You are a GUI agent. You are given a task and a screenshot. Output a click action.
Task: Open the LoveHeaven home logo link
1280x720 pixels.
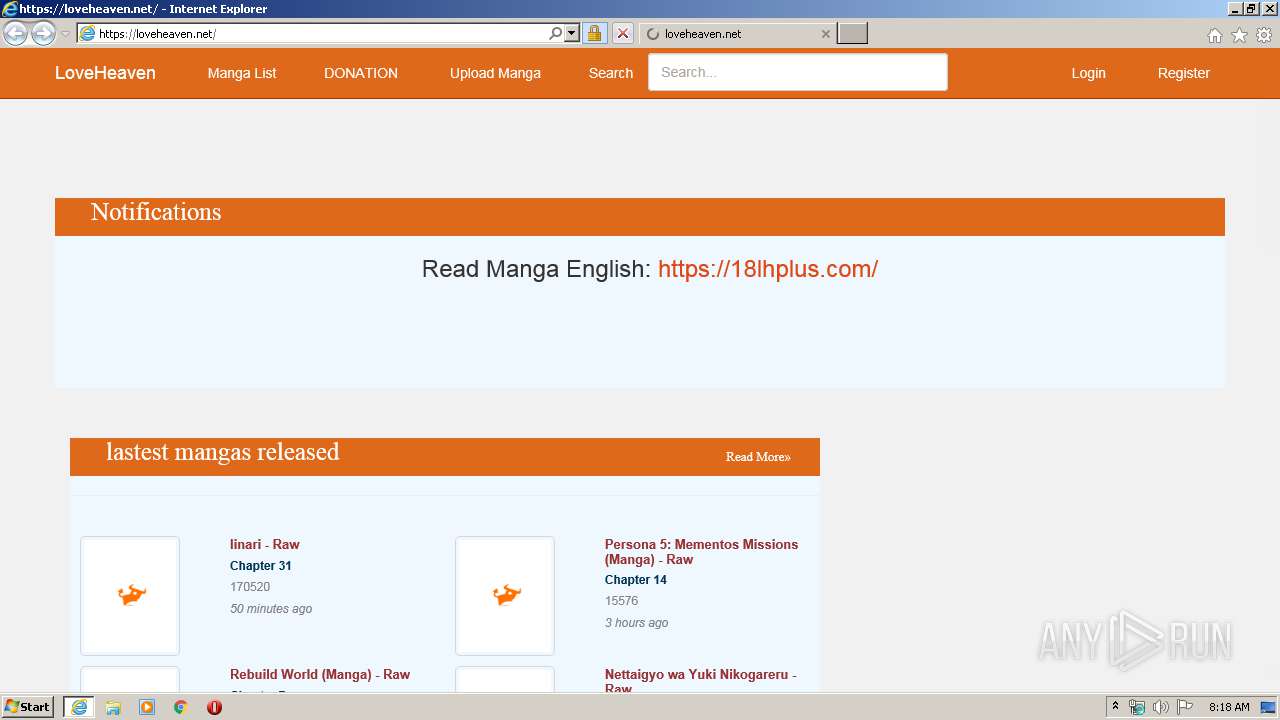pos(105,73)
